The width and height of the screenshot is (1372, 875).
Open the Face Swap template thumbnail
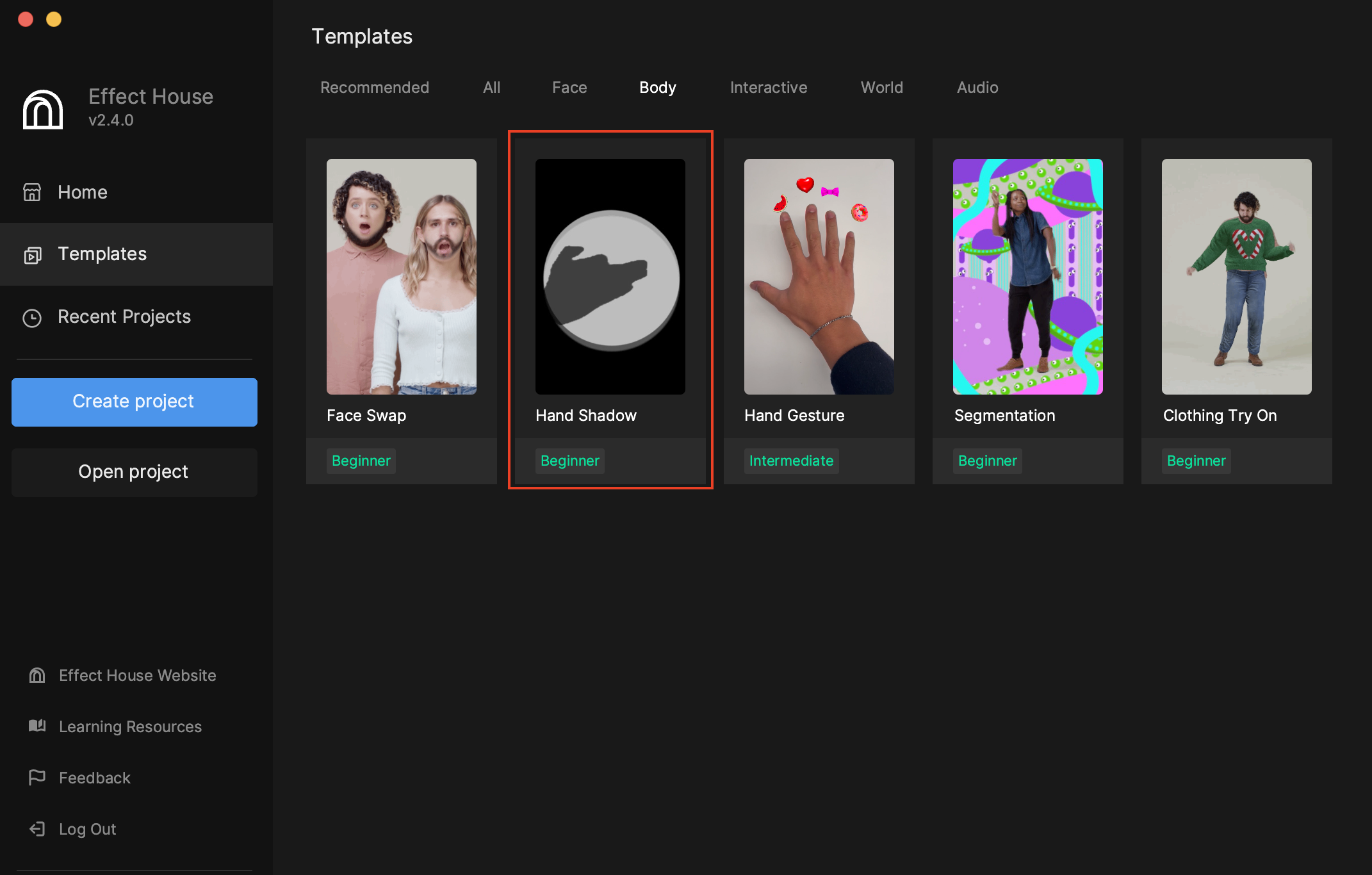coord(402,277)
